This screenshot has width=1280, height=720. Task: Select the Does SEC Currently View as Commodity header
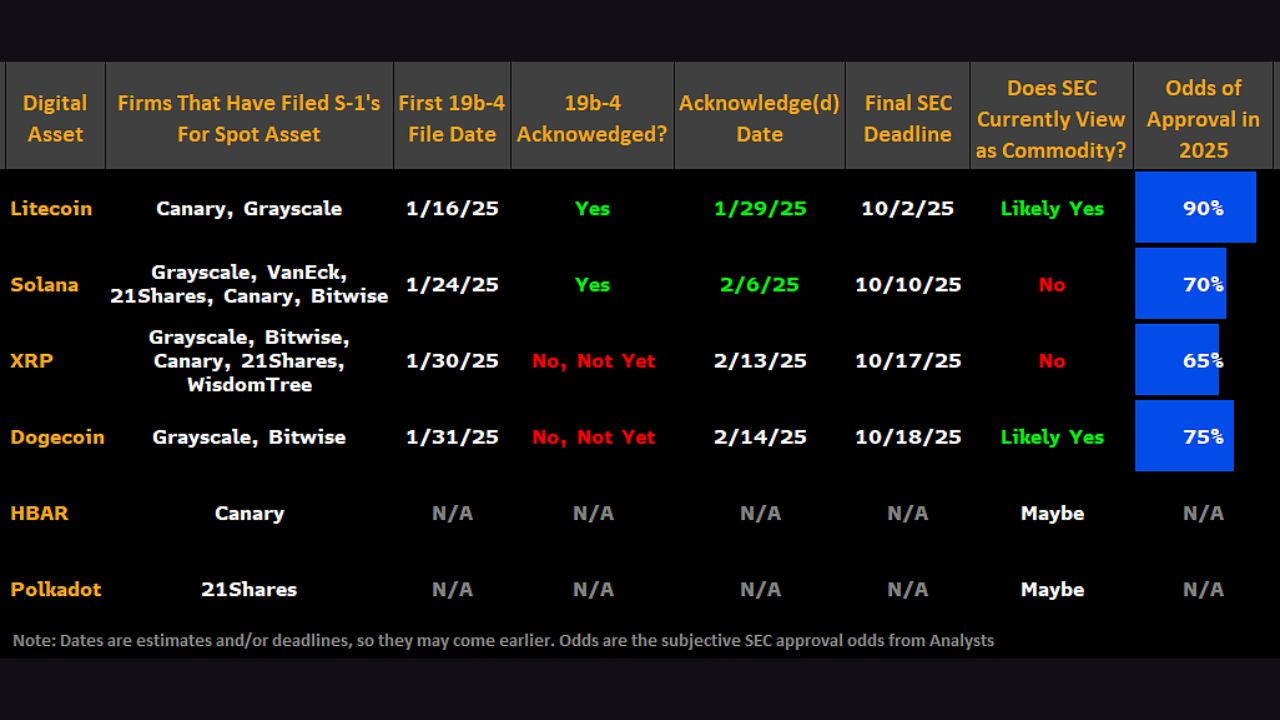(1051, 118)
